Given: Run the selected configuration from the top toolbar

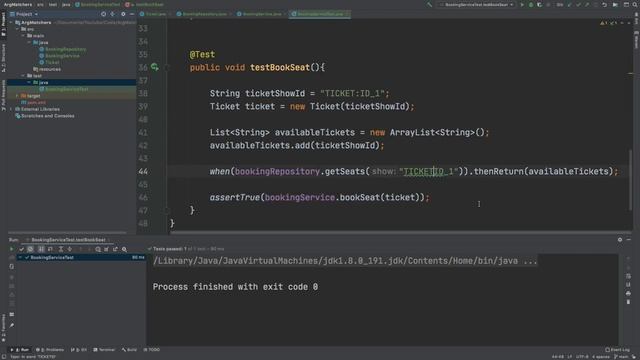Looking at the screenshot, I should pyautogui.click(x=522, y=4).
